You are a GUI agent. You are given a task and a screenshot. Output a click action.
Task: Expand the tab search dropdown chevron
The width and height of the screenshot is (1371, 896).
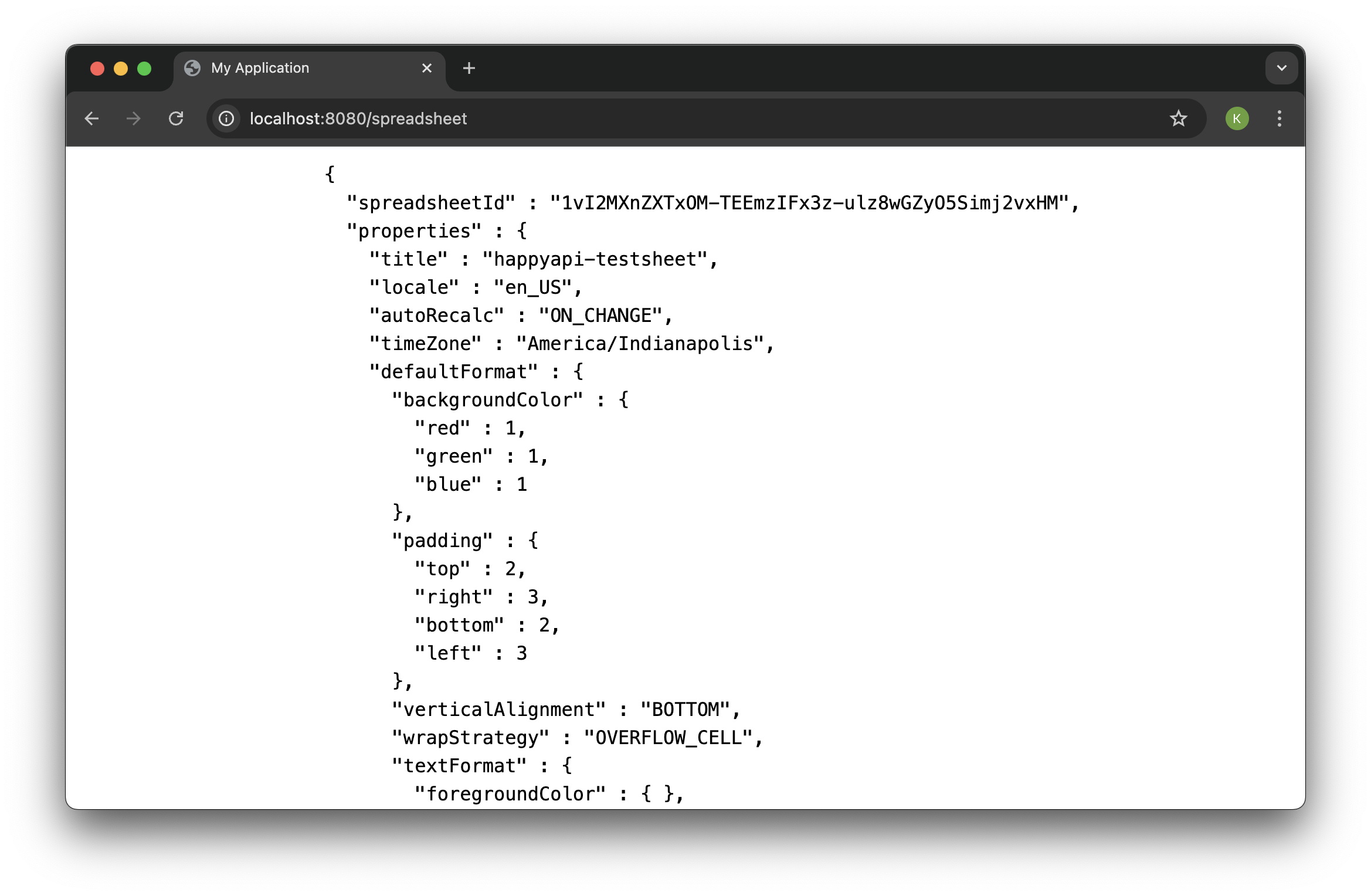[x=1281, y=68]
